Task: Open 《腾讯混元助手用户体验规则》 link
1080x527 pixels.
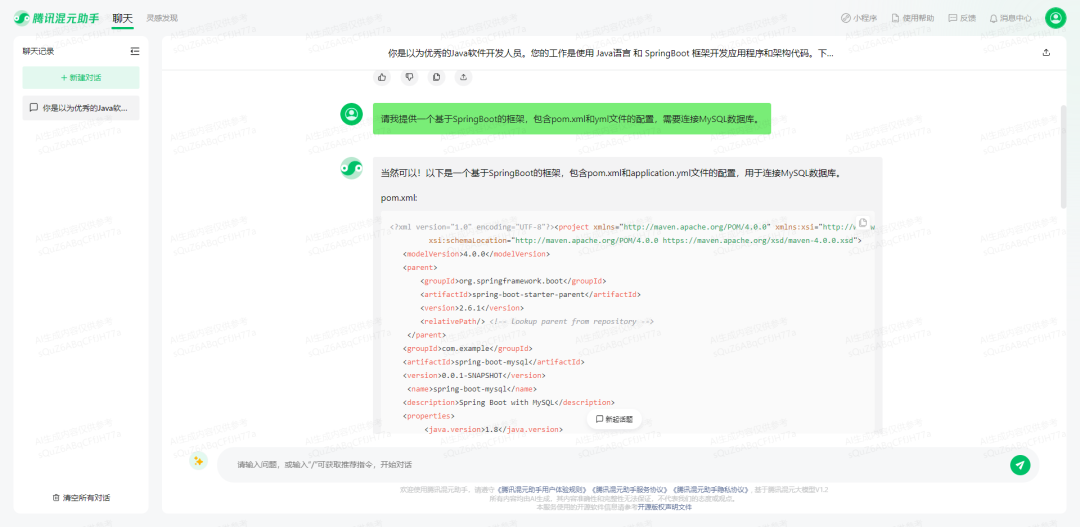Action: 541,490
